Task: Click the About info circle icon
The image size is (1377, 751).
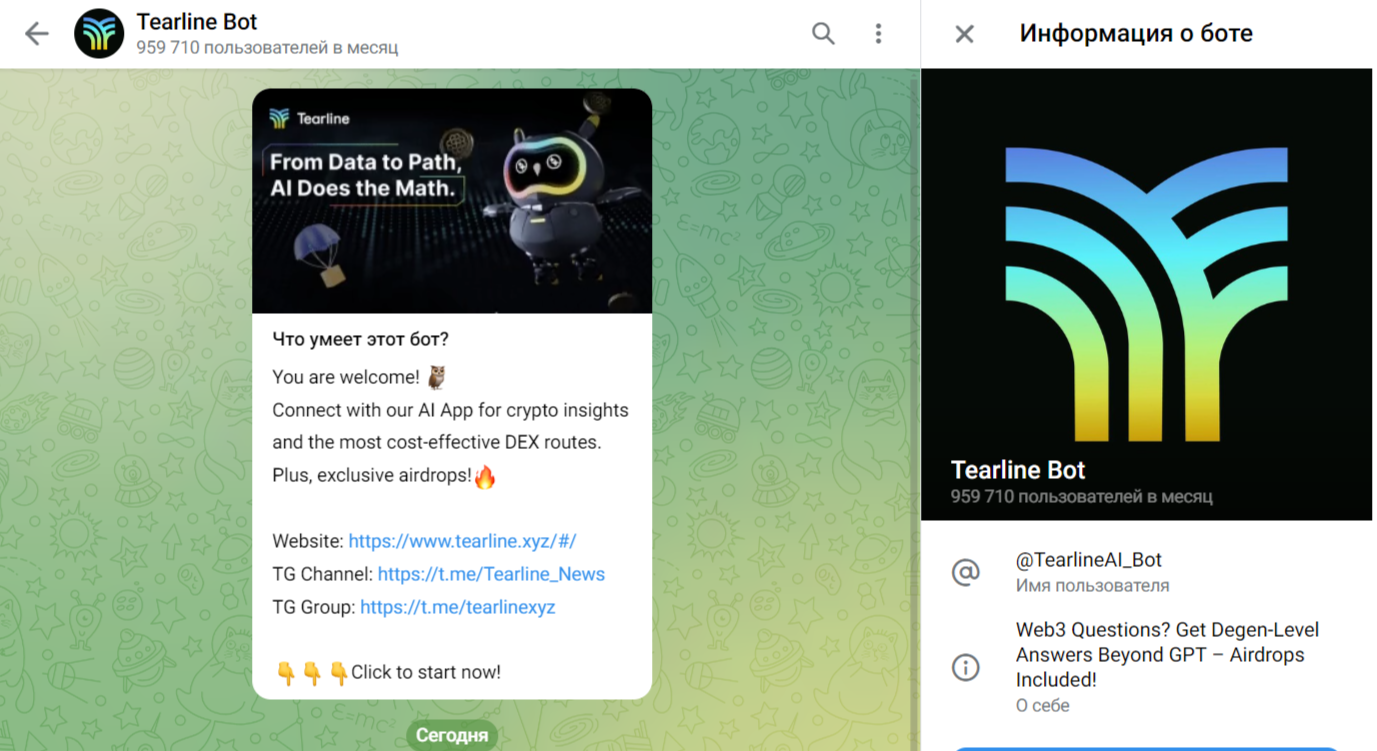Action: [966, 667]
